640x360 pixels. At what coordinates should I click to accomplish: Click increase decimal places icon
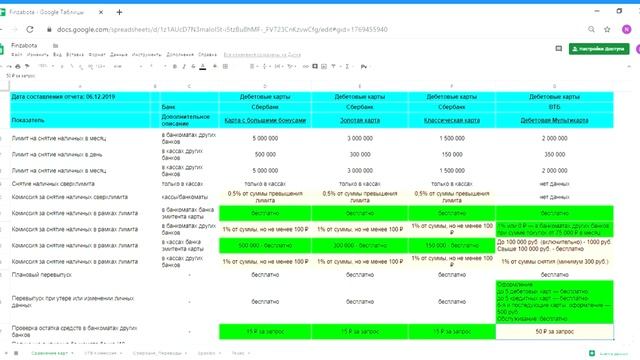[90, 67]
